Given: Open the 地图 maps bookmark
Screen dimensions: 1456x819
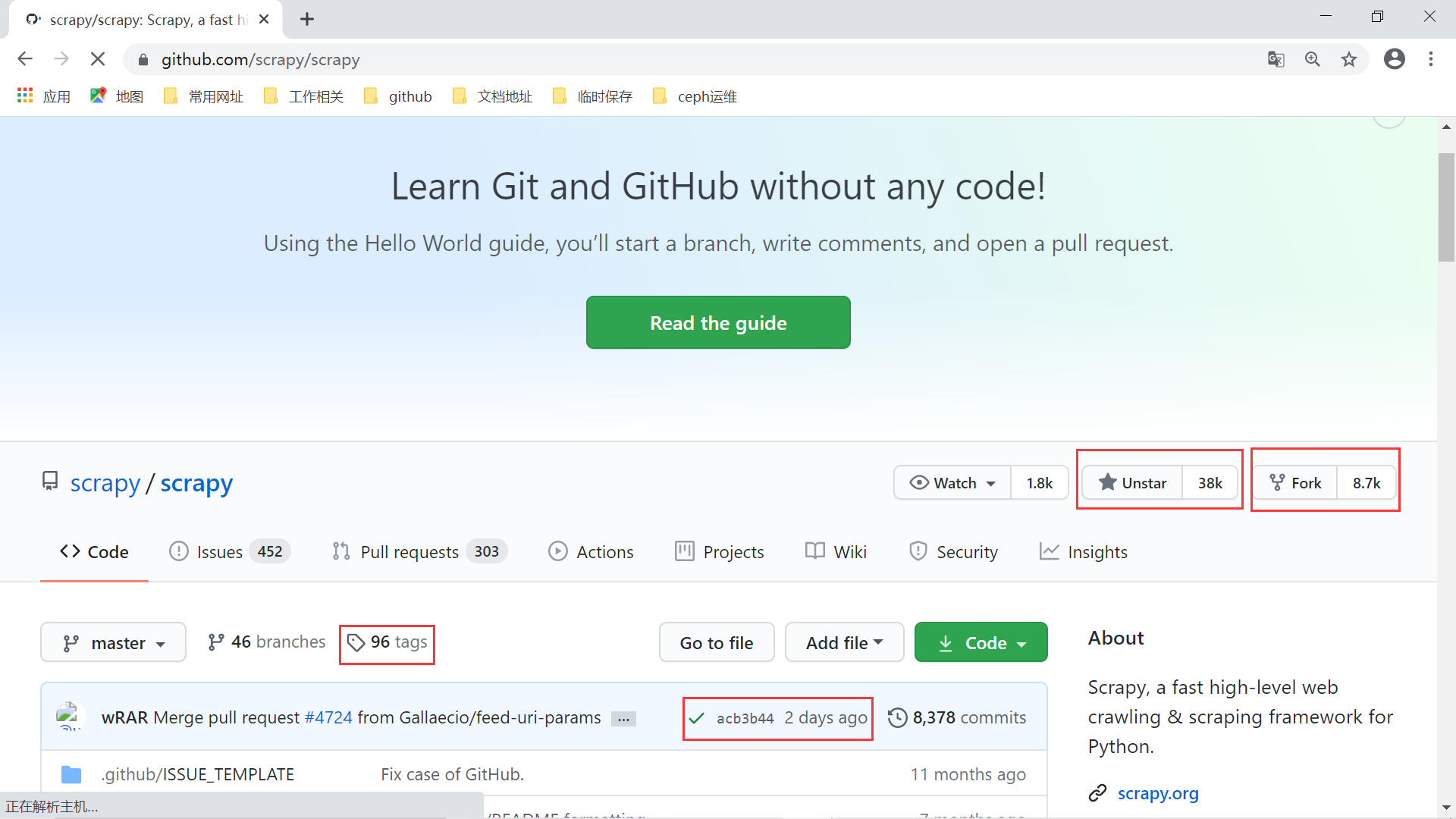Looking at the screenshot, I should point(117,96).
